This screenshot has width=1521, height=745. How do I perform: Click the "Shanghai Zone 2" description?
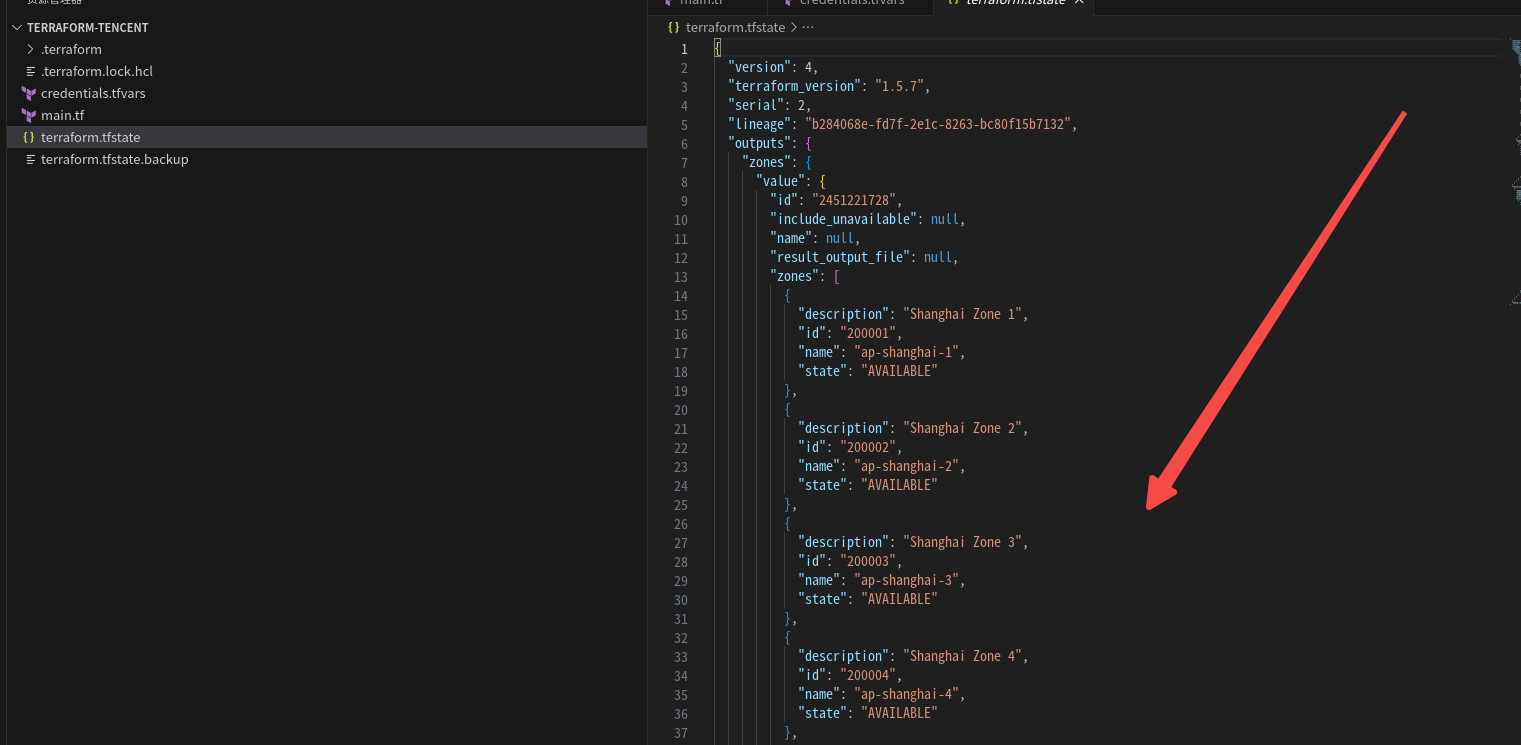(963, 429)
